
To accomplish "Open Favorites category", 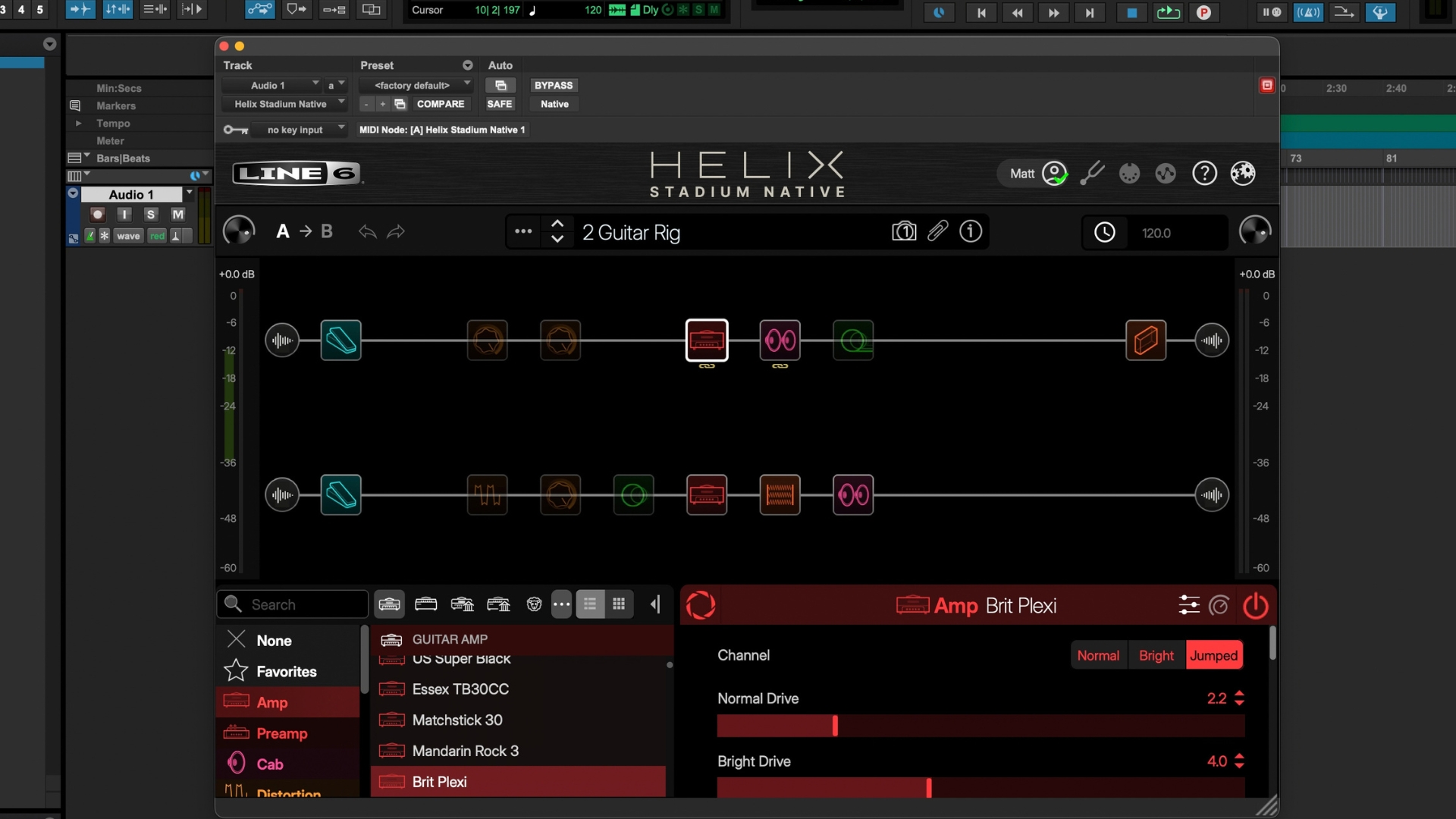I will tap(288, 671).
